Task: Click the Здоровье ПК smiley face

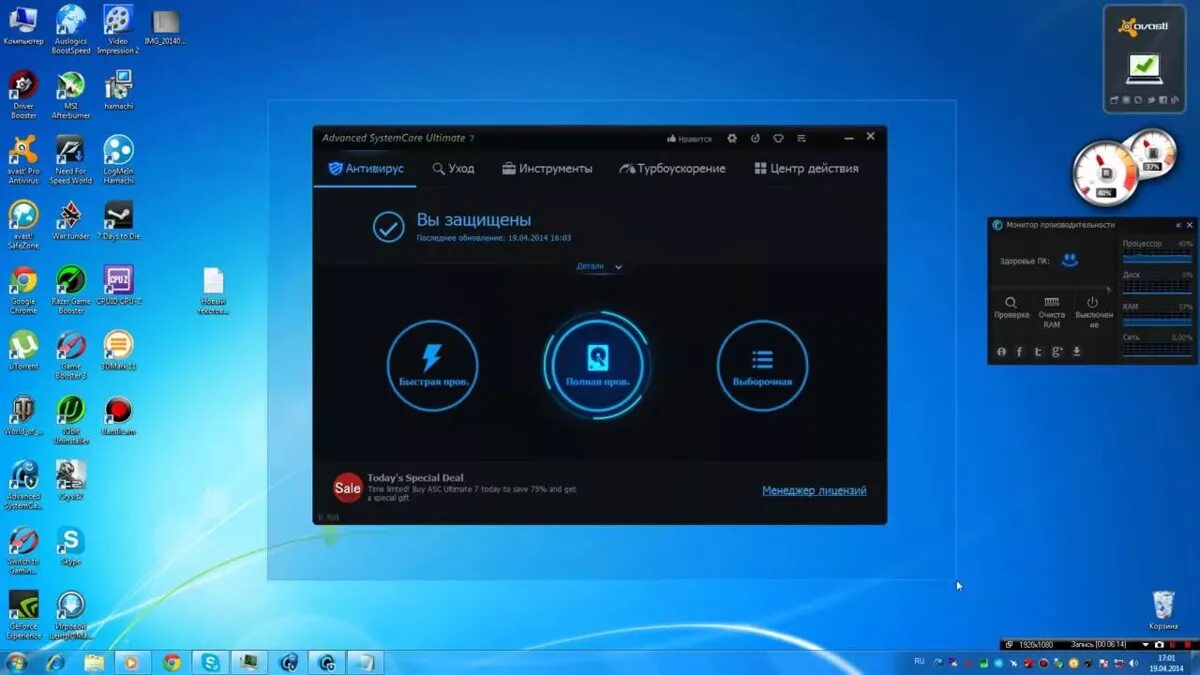Action: [1070, 260]
